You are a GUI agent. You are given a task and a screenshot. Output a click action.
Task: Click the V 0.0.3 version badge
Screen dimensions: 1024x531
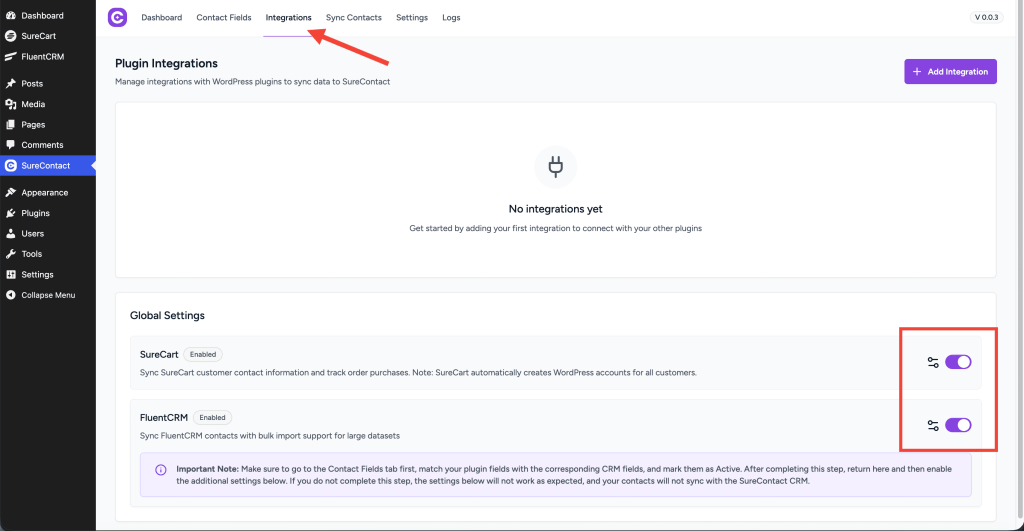coord(990,18)
